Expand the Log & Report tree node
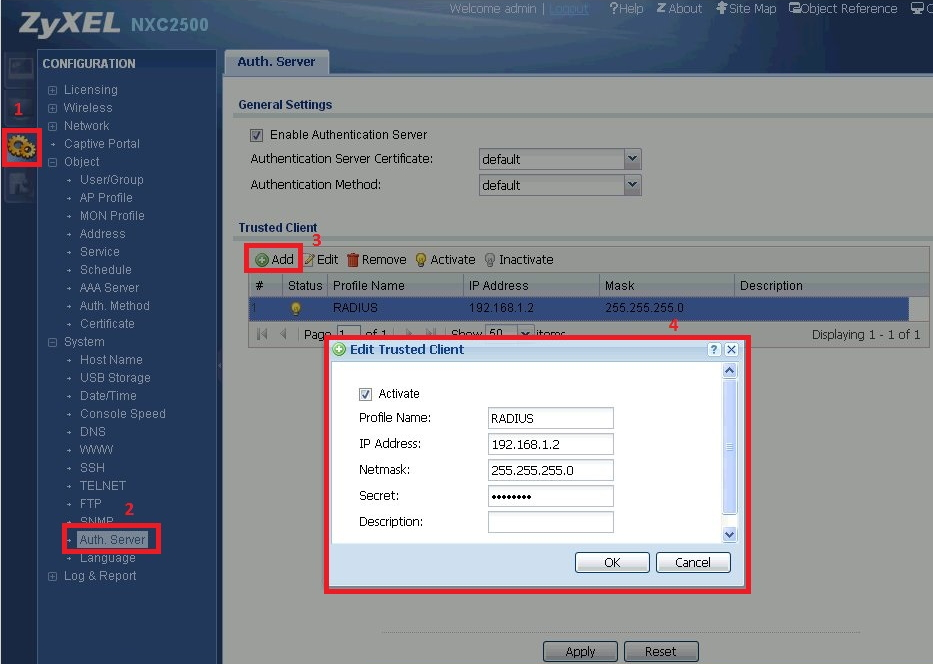The image size is (933, 664). 53,576
